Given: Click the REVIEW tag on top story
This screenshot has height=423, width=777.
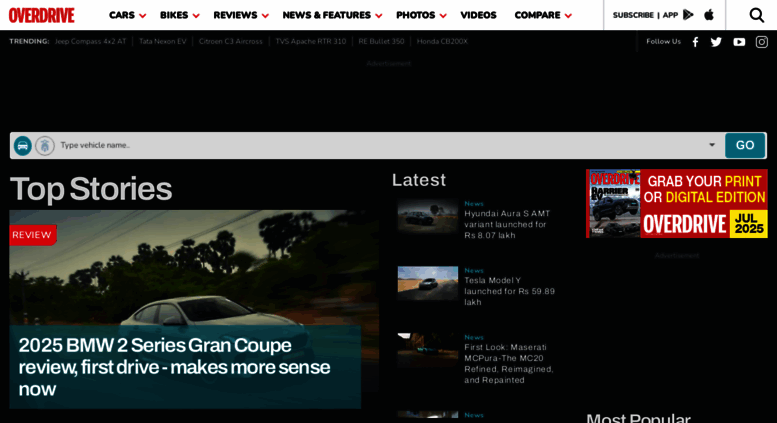Looking at the screenshot, I should click(32, 235).
